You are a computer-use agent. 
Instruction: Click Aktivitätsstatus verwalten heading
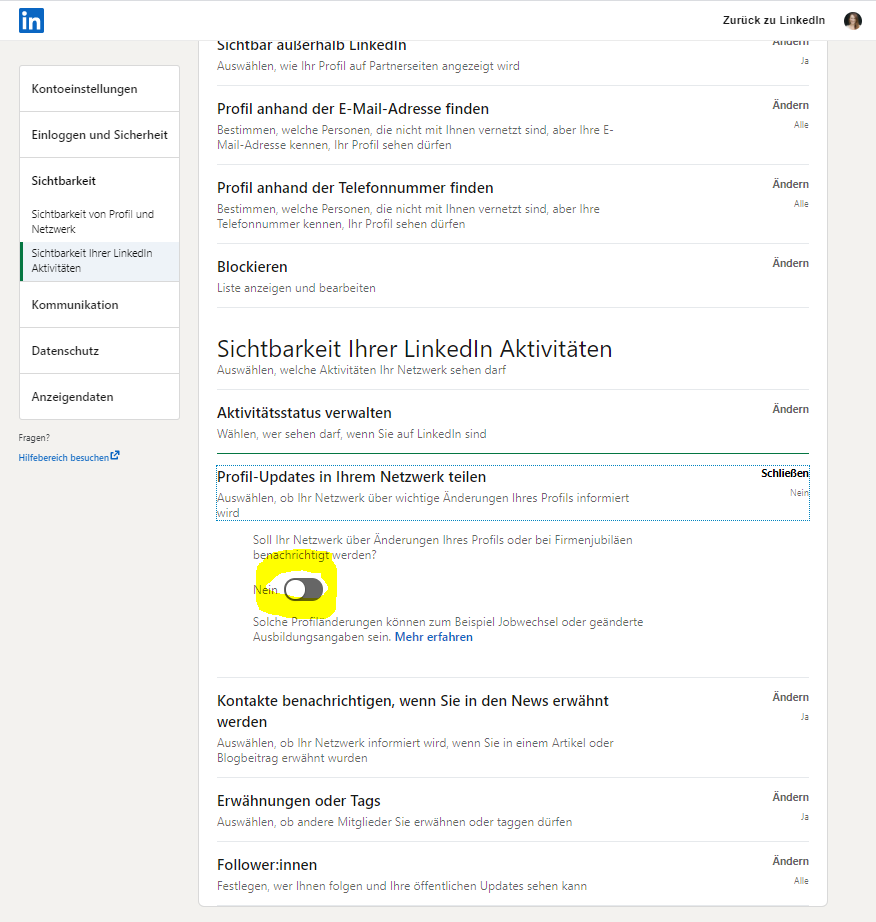tap(304, 413)
